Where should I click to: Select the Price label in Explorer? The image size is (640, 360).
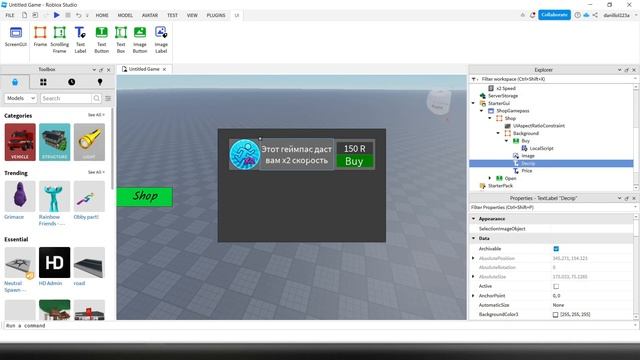[x=527, y=171]
